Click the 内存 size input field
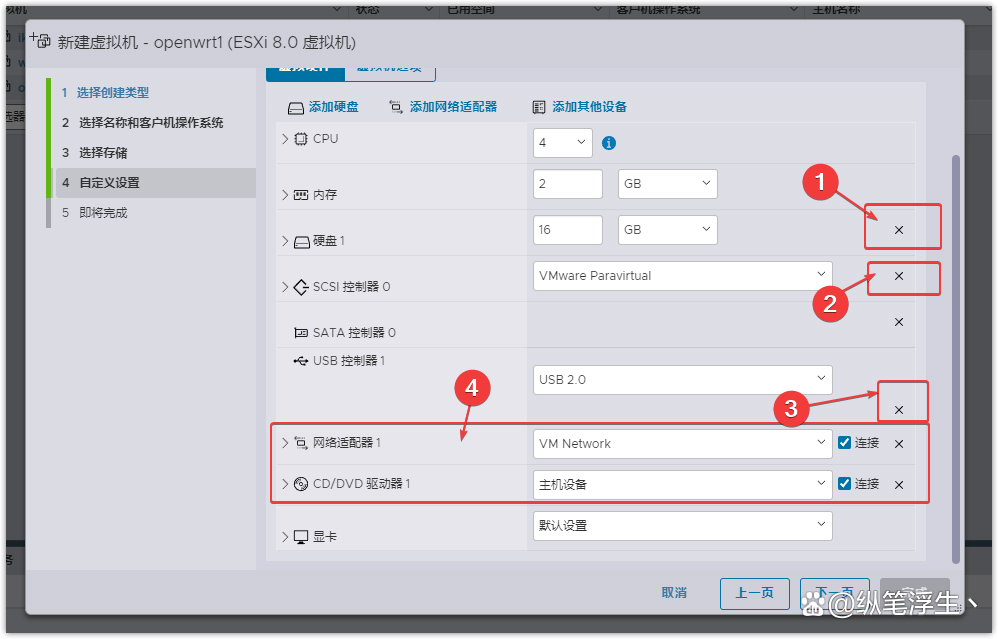Screen dimensions: 998x639 tap(566, 184)
